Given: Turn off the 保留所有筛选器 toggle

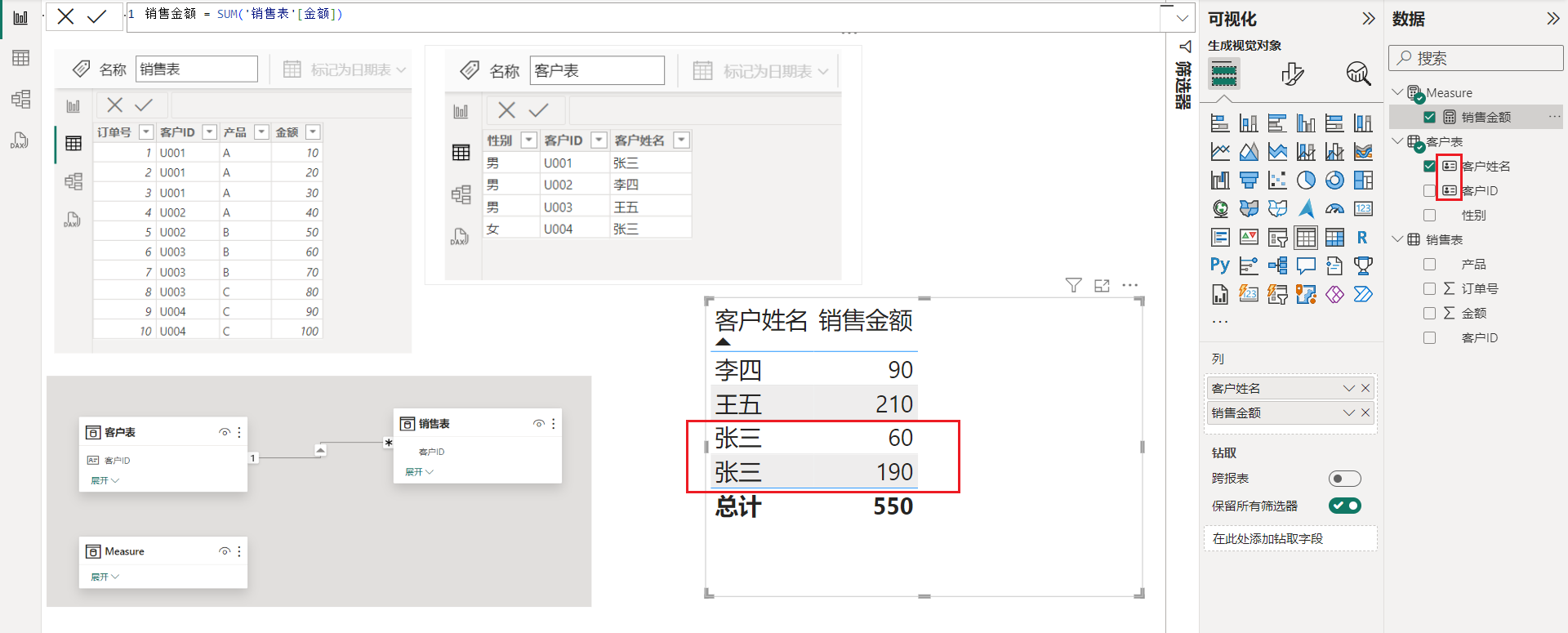Looking at the screenshot, I should click(1344, 506).
